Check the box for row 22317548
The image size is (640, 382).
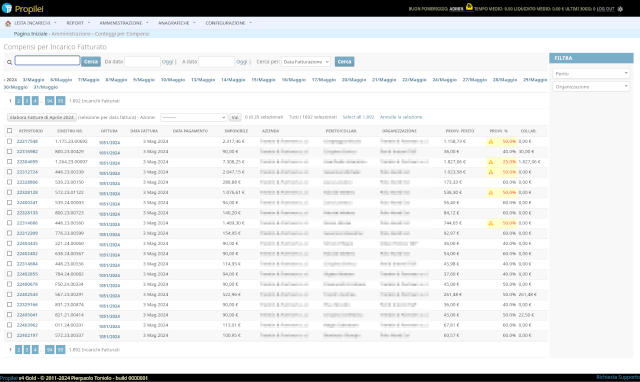click(x=9, y=141)
